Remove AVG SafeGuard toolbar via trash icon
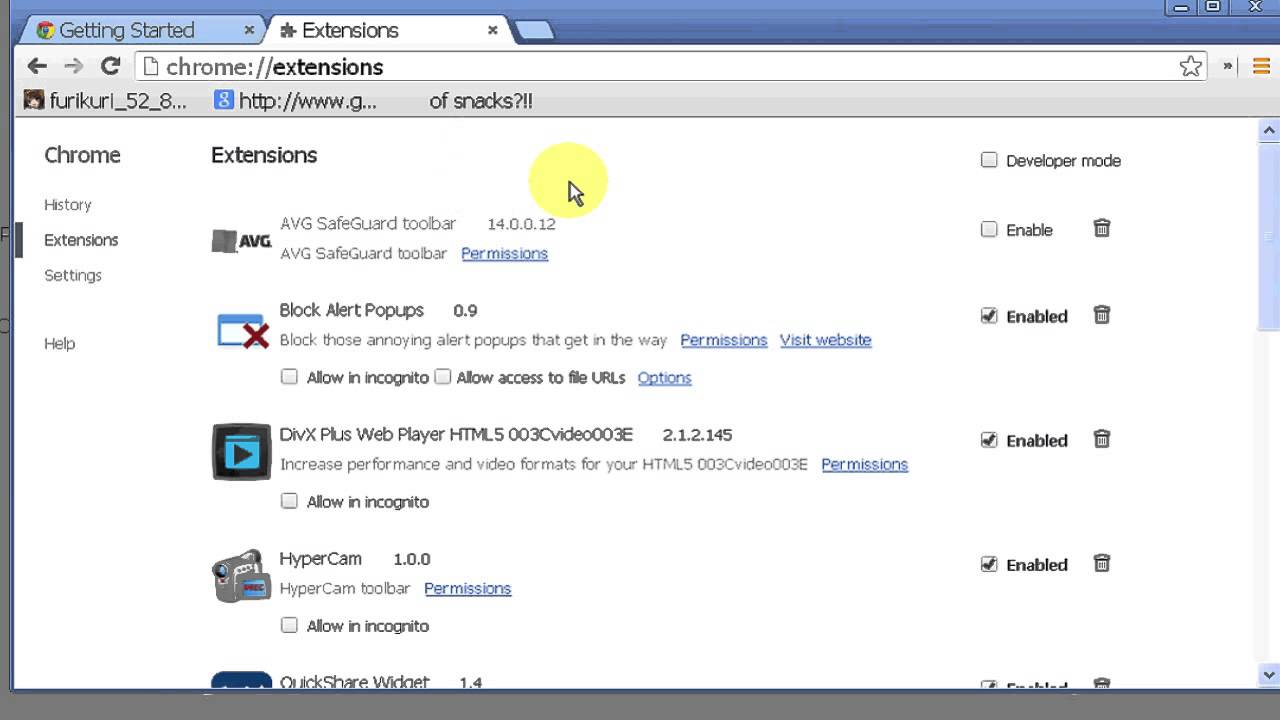Screen dimensions: 1280x720 tap(1101, 228)
